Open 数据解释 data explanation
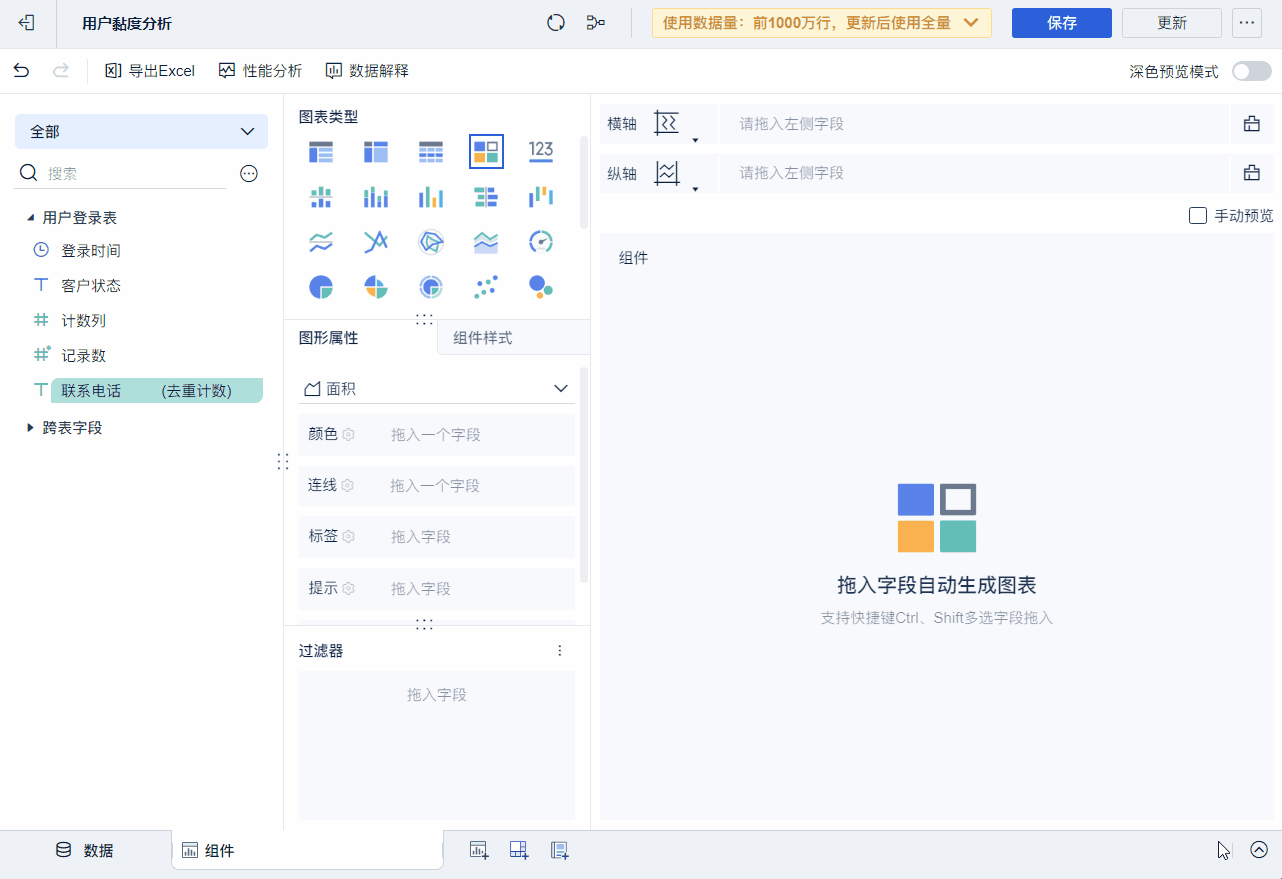 pos(367,71)
